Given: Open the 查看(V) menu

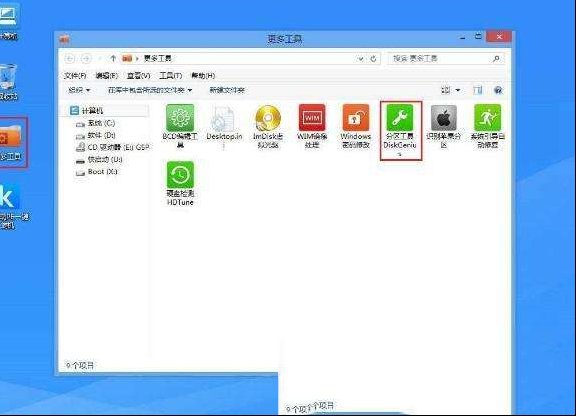Looking at the screenshot, I should coord(138,76).
